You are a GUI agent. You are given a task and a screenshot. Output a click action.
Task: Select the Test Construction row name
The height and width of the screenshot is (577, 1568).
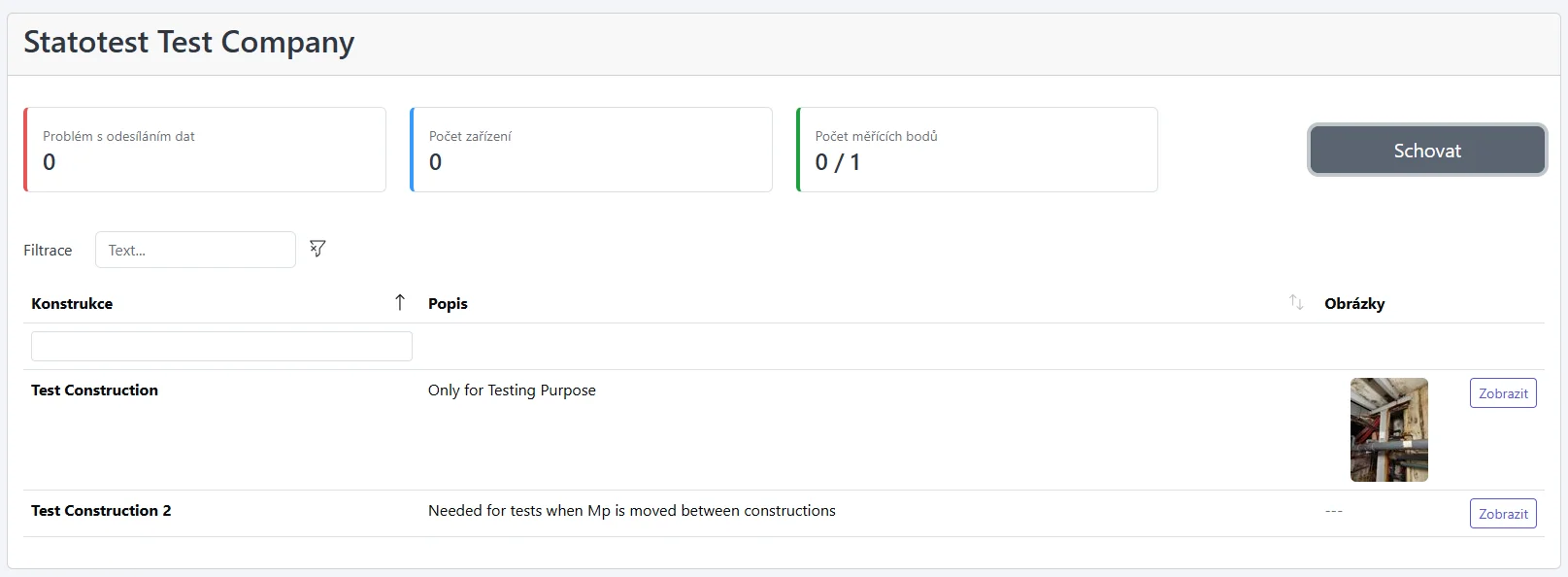(x=94, y=390)
